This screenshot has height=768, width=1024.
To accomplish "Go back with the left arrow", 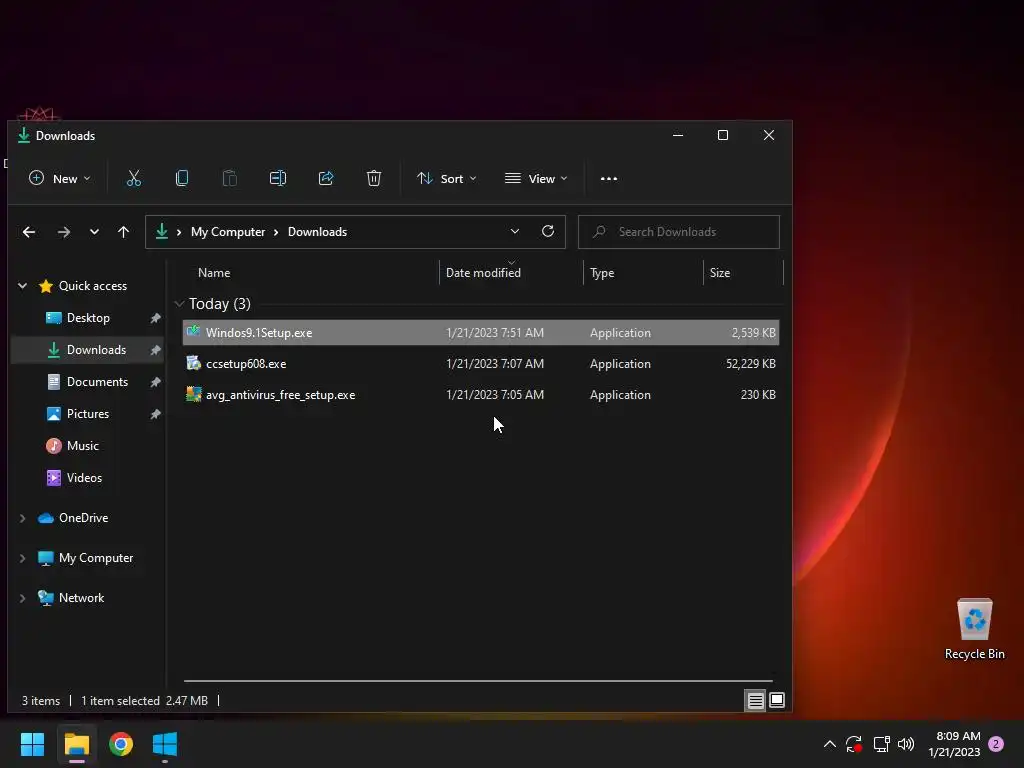I will (29, 232).
